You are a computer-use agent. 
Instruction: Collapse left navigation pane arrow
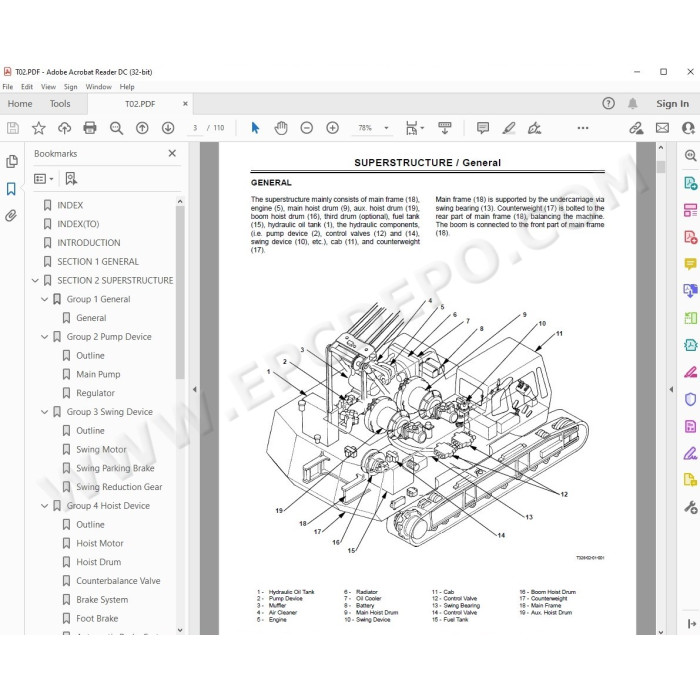pyautogui.click(x=195, y=389)
